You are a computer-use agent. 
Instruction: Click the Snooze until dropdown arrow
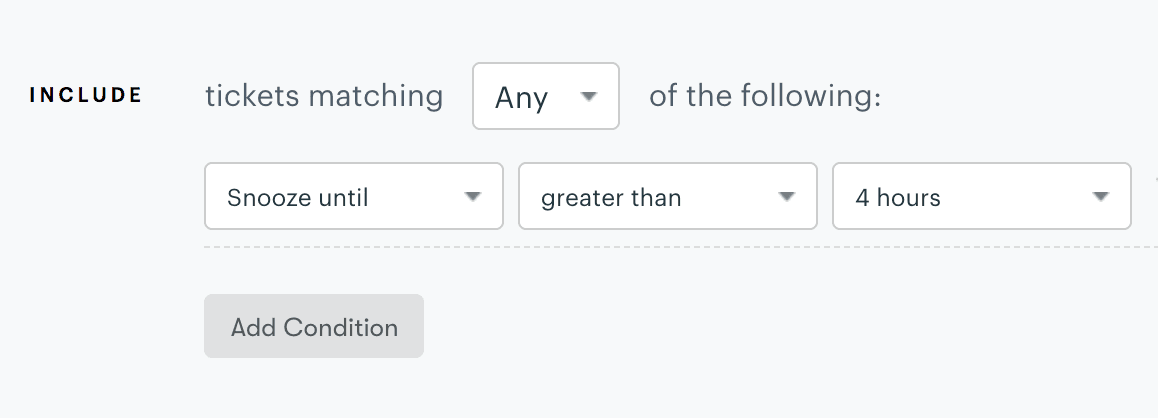pyautogui.click(x=473, y=197)
